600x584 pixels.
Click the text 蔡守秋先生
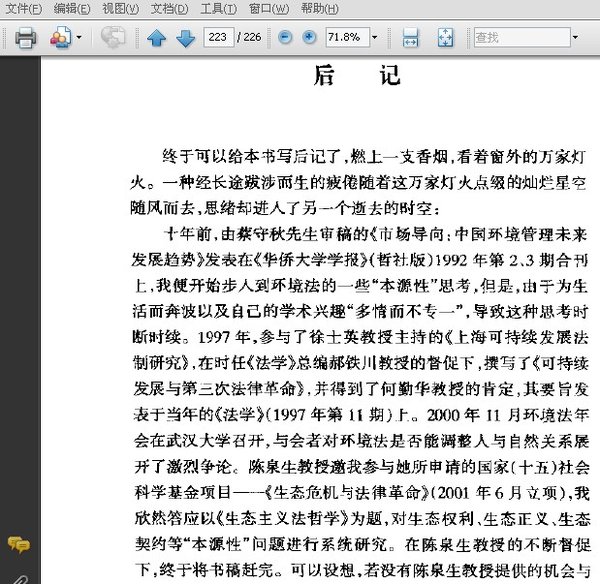(277, 234)
